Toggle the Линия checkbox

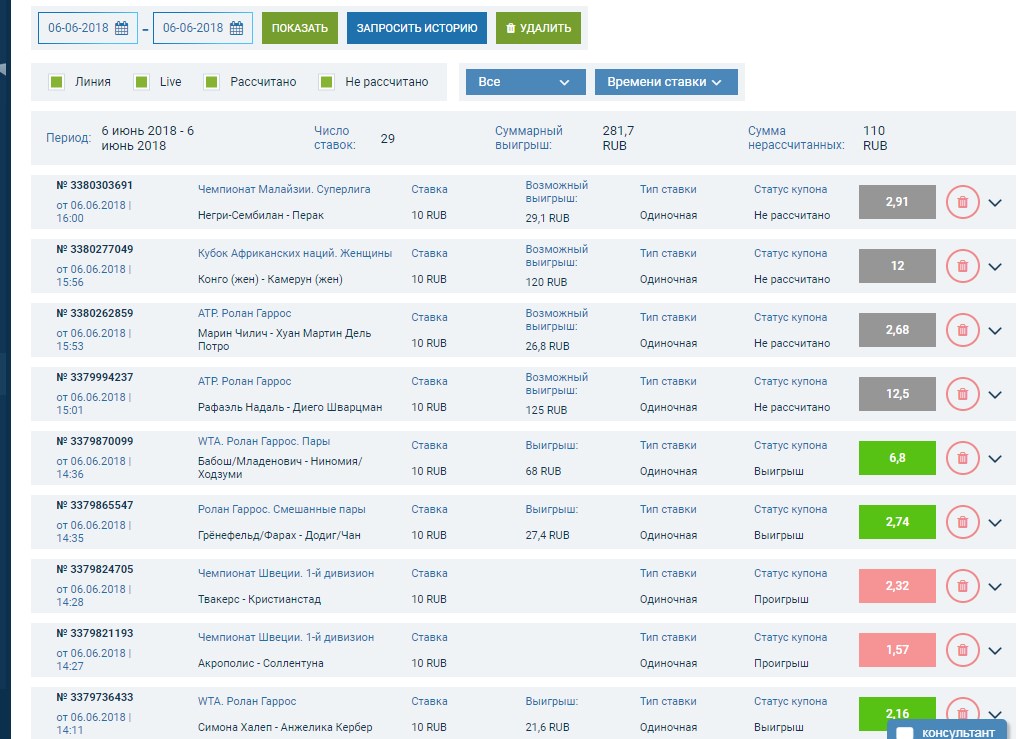click(57, 82)
